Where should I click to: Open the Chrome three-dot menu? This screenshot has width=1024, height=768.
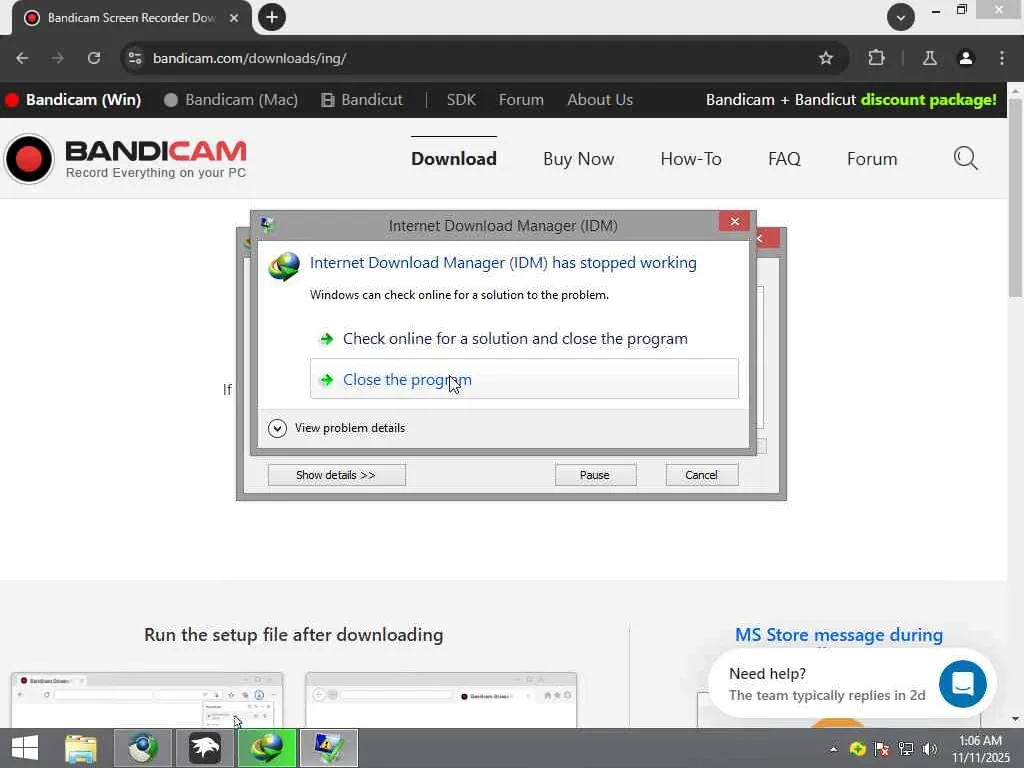pos(1002,58)
